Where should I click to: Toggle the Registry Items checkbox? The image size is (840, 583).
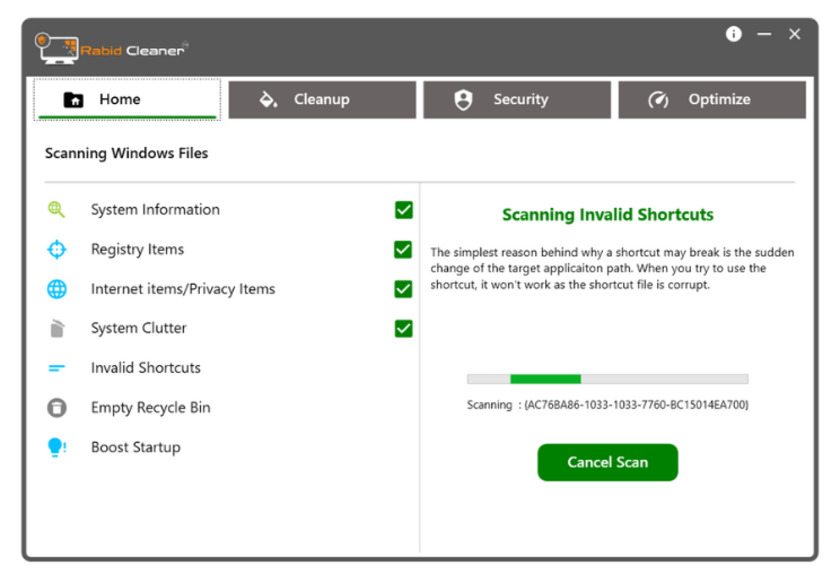pyautogui.click(x=403, y=250)
